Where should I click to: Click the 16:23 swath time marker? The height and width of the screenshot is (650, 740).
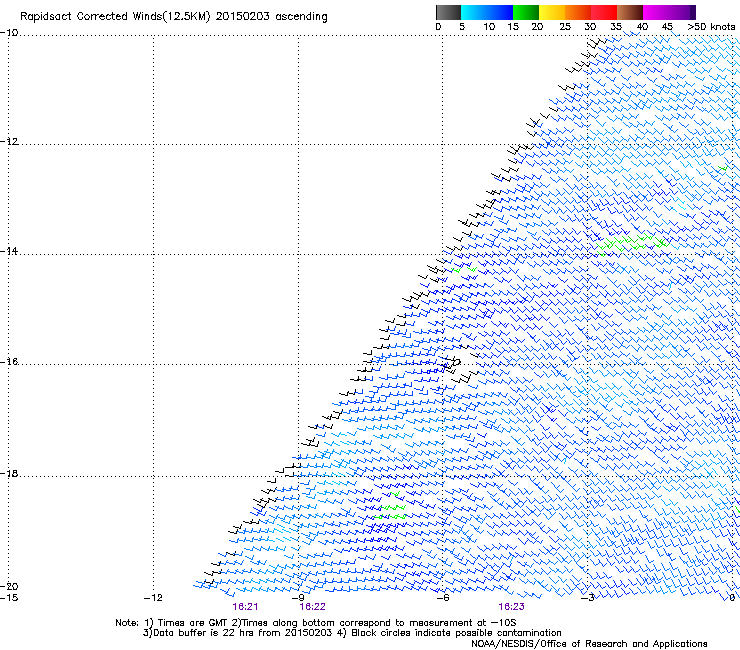click(x=512, y=607)
